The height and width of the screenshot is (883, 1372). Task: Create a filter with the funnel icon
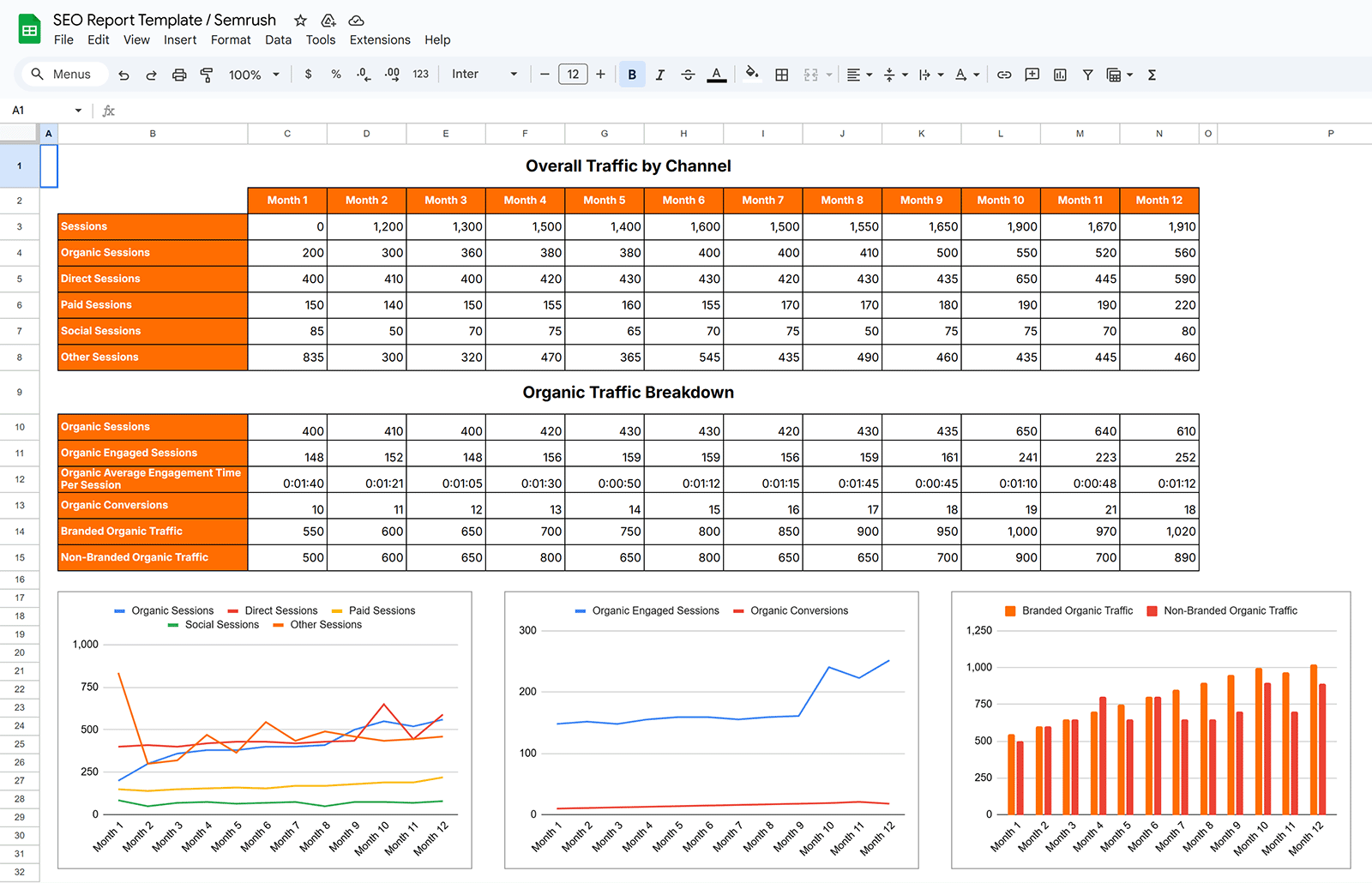tap(1087, 75)
